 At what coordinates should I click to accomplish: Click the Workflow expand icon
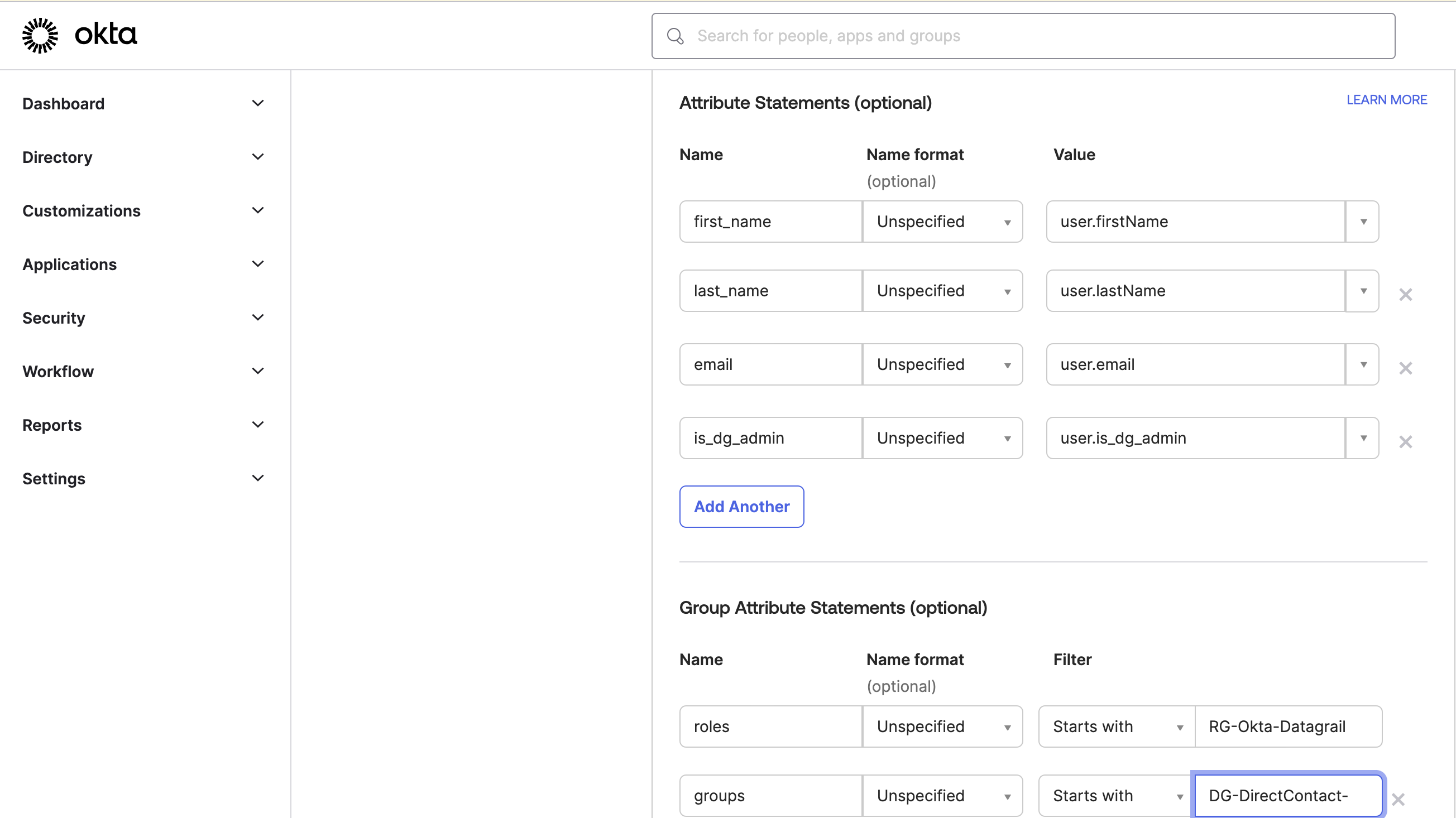257,371
